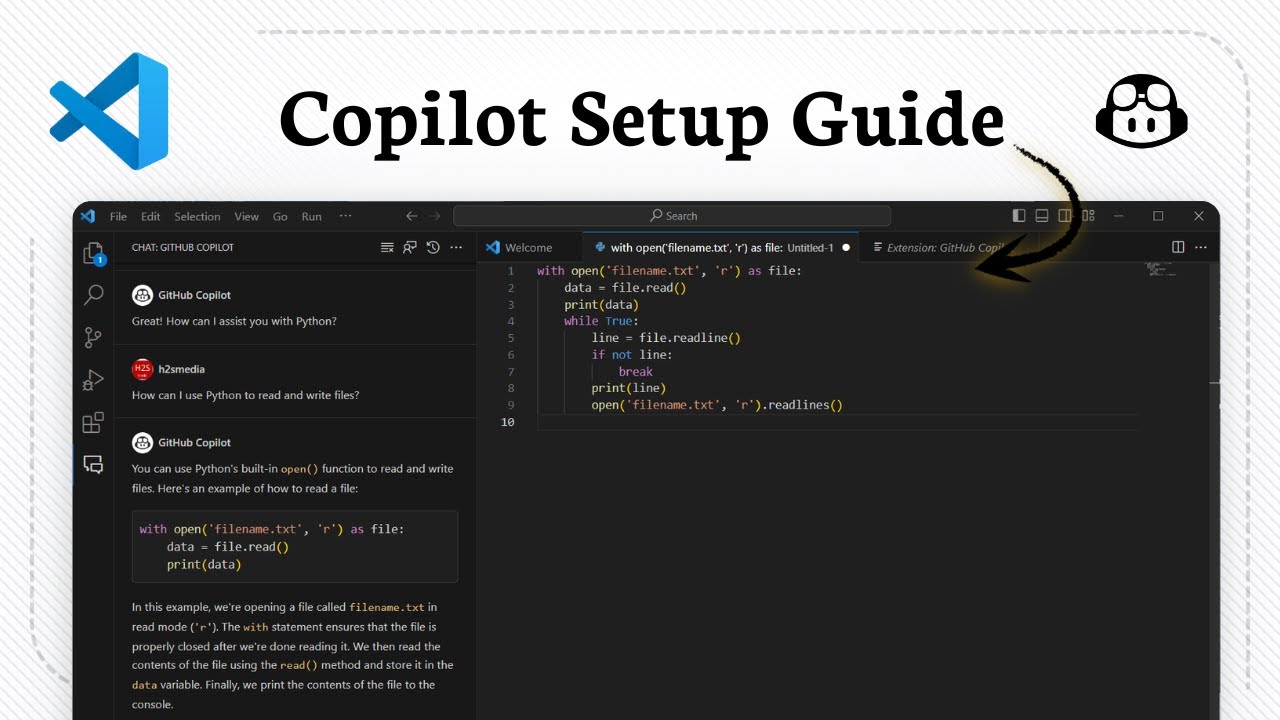Open chat panel more actions menu
The height and width of the screenshot is (720, 1280).
pyautogui.click(x=456, y=247)
